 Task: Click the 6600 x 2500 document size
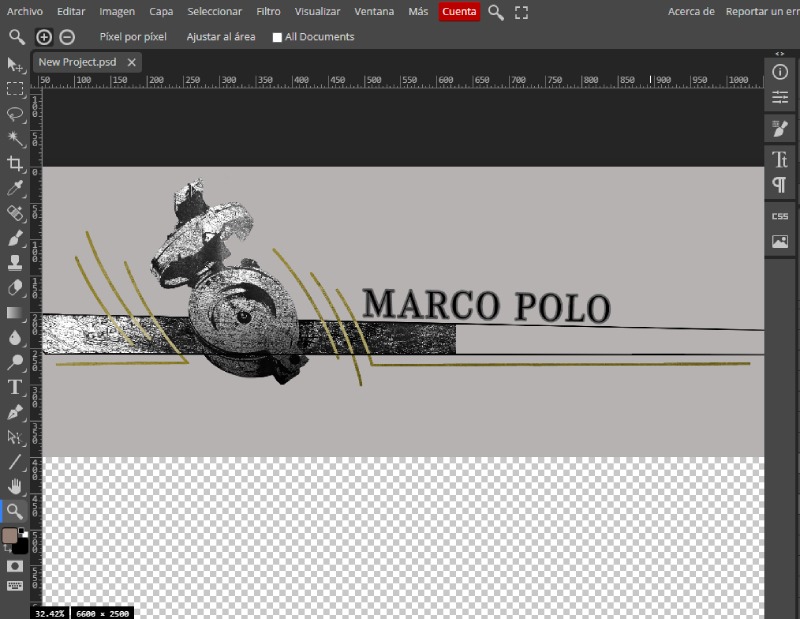pyautogui.click(x=102, y=613)
